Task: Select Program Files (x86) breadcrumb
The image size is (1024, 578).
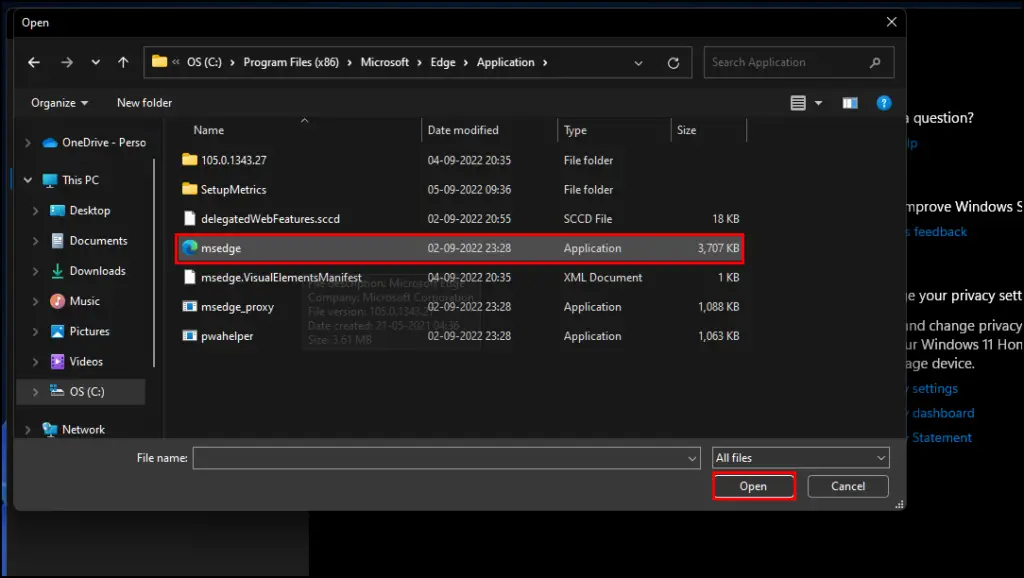Action: pos(291,62)
